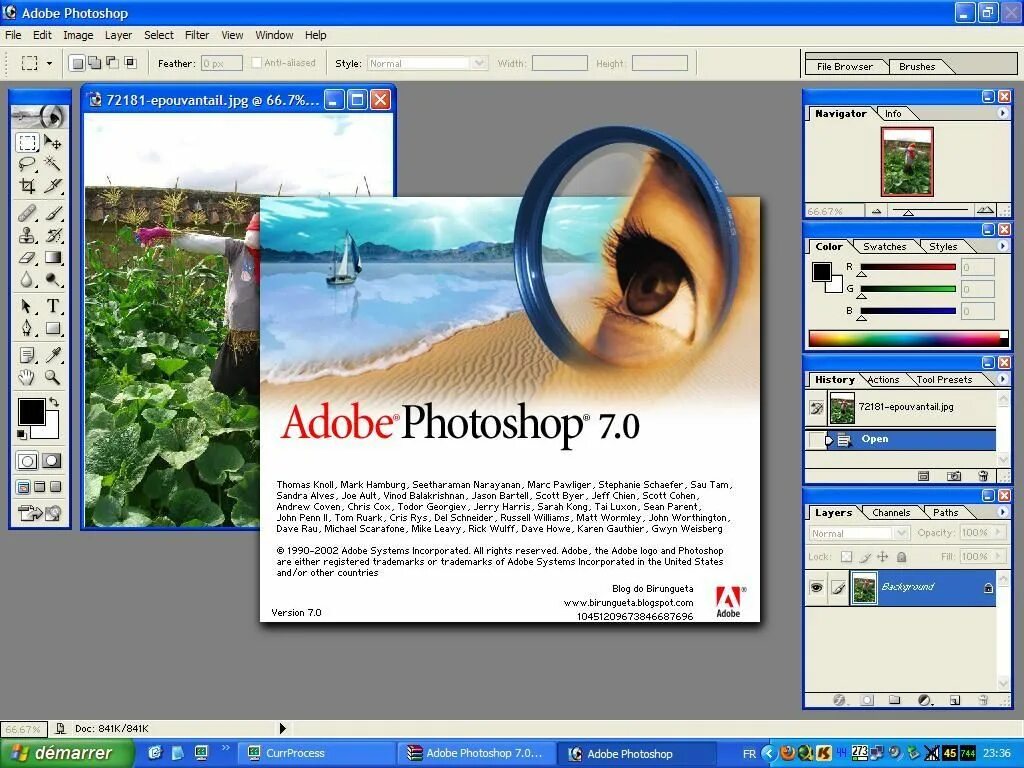This screenshot has width=1024, height=768.
Task: Click the Delete Layer trash icon
Action: pyautogui.click(x=983, y=700)
